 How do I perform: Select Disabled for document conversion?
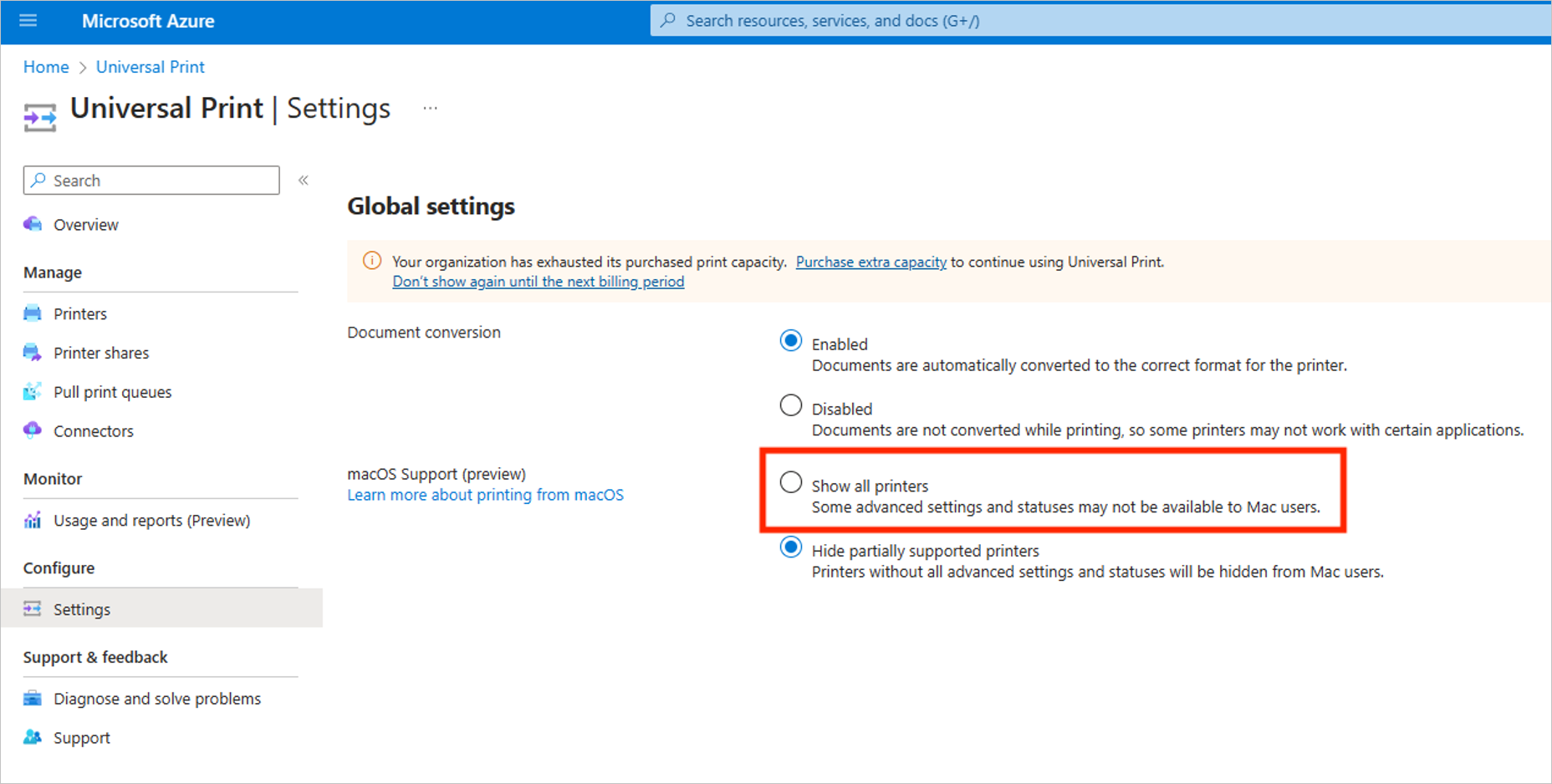[790, 405]
